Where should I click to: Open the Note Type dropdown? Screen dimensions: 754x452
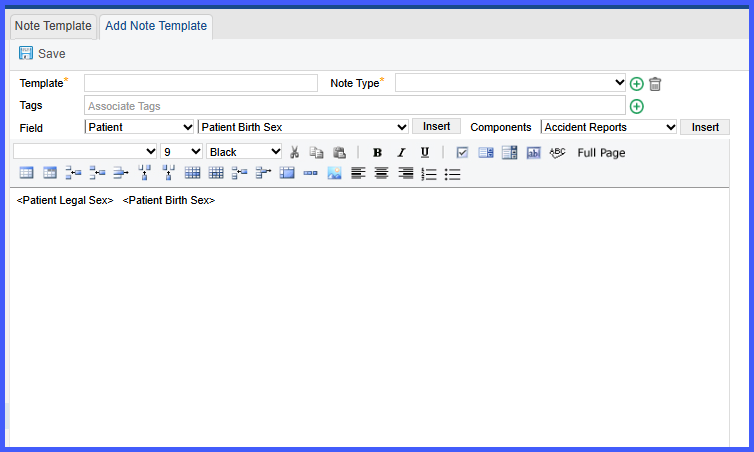coord(510,83)
